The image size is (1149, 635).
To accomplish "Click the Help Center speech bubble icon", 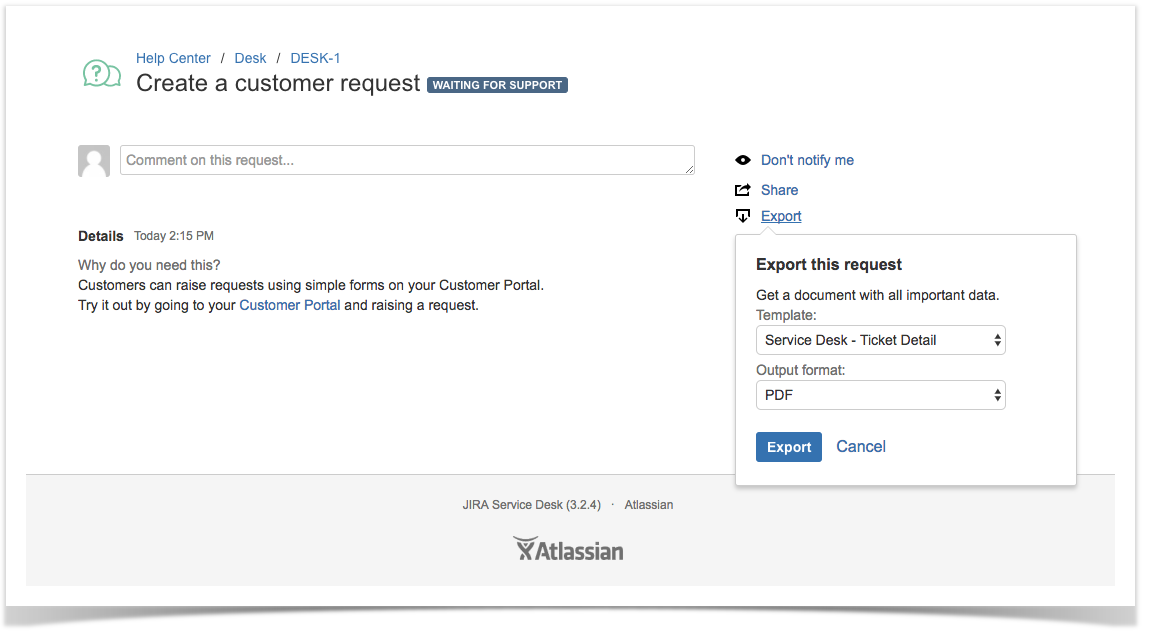I will coord(101,73).
